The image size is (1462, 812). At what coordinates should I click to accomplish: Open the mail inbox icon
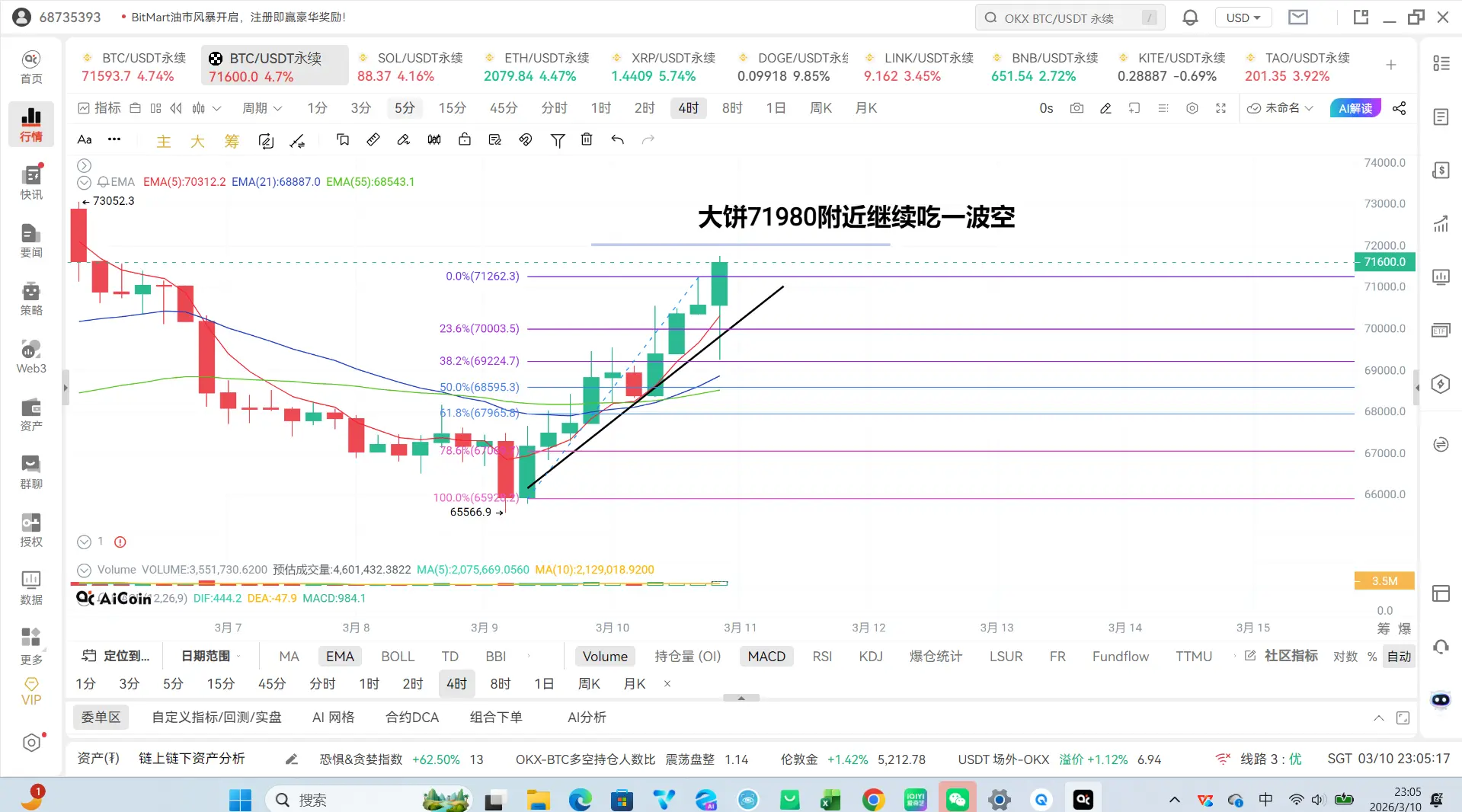1298,18
